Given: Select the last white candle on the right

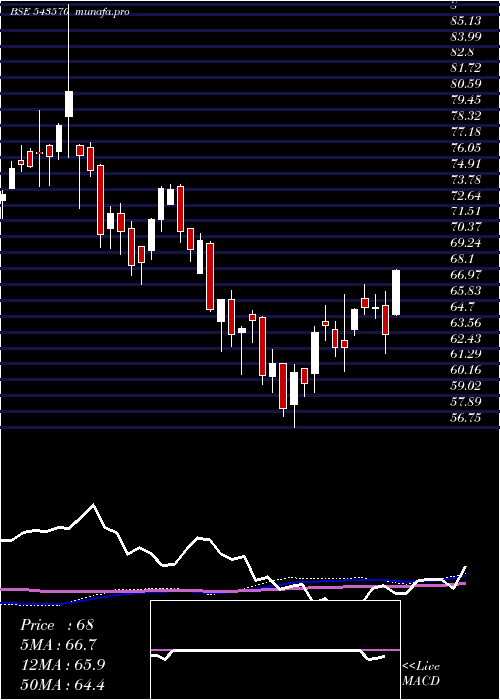Looking at the screenshot, I should tap(396, 292).
